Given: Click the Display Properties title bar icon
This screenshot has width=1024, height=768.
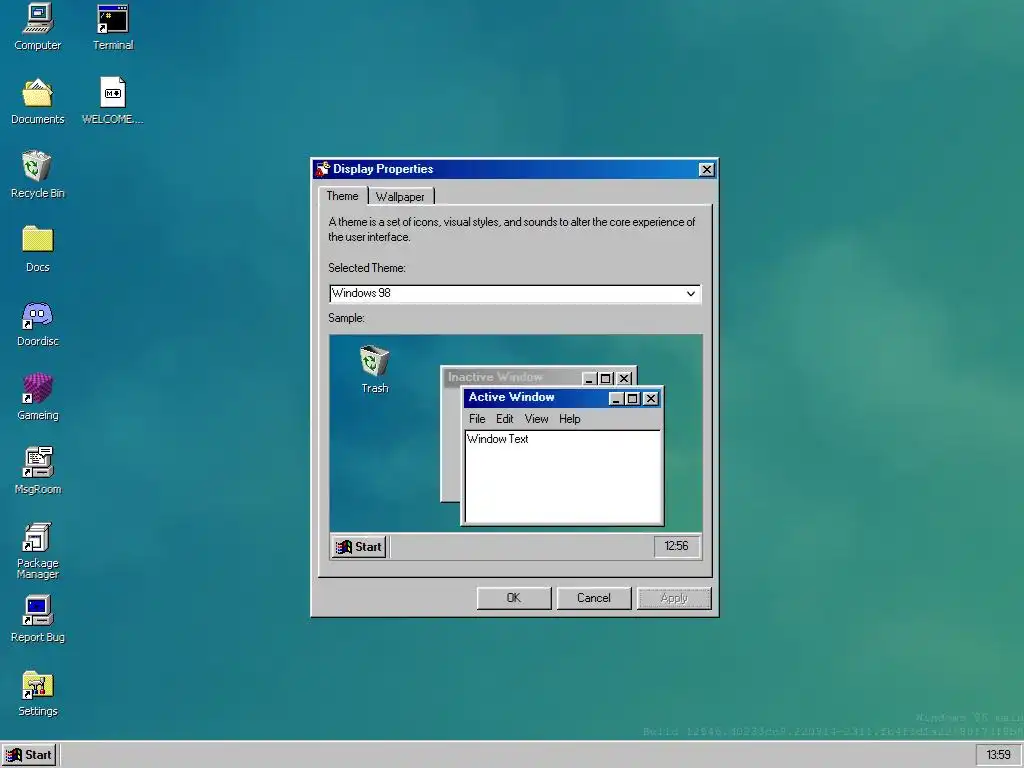Looking at the screenshot, I should pos(323,169).
